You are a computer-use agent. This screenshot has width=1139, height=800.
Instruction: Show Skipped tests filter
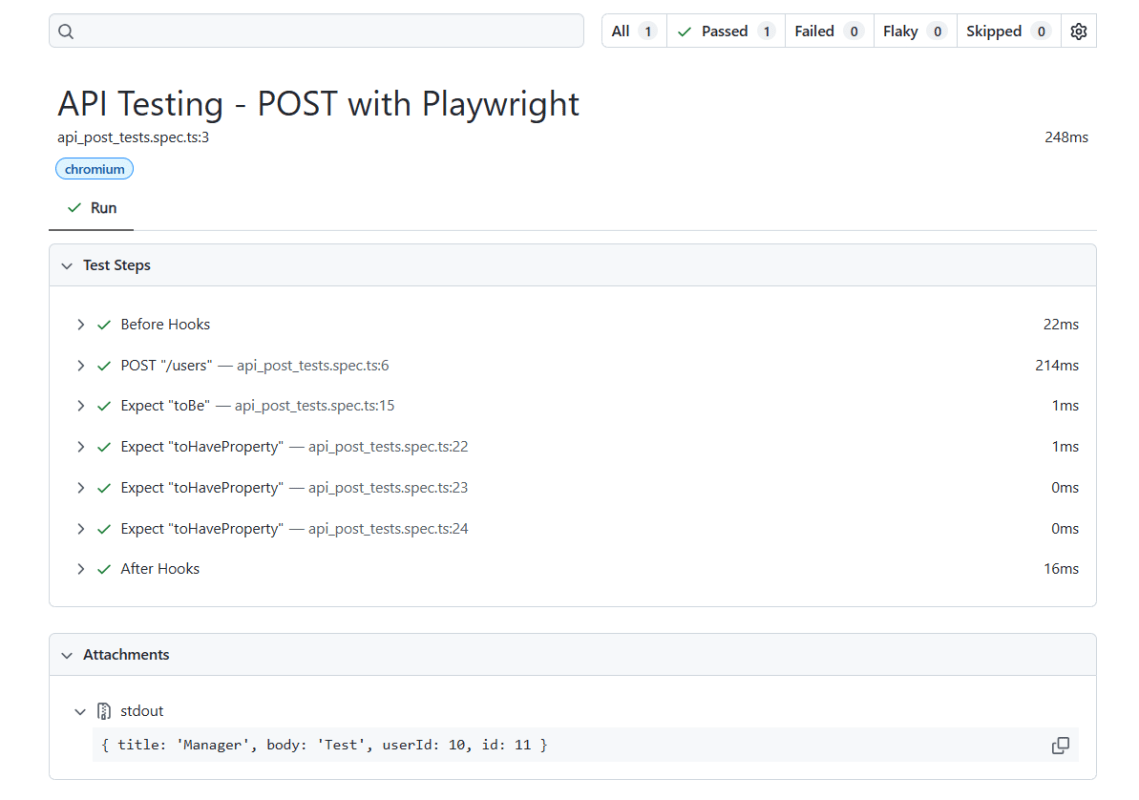point(1007,31)
